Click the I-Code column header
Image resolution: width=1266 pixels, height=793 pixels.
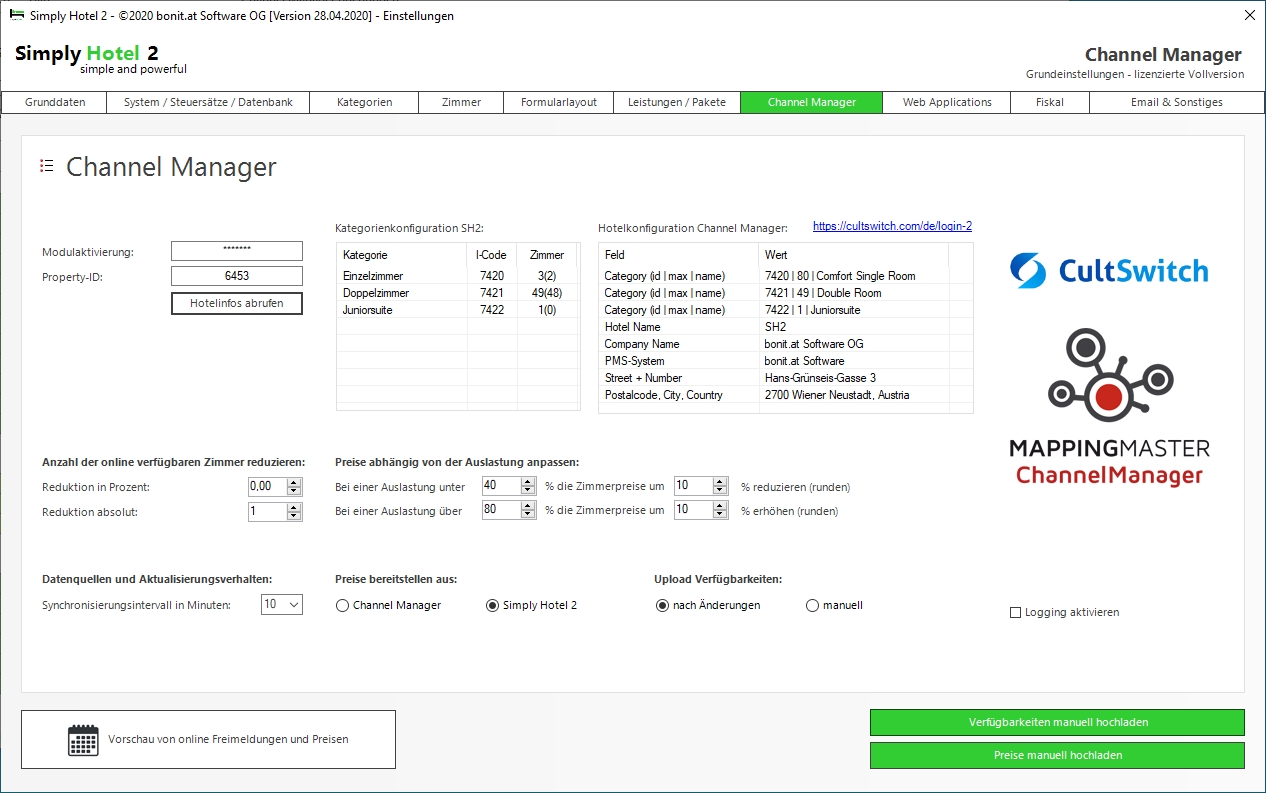click(492, 255)
